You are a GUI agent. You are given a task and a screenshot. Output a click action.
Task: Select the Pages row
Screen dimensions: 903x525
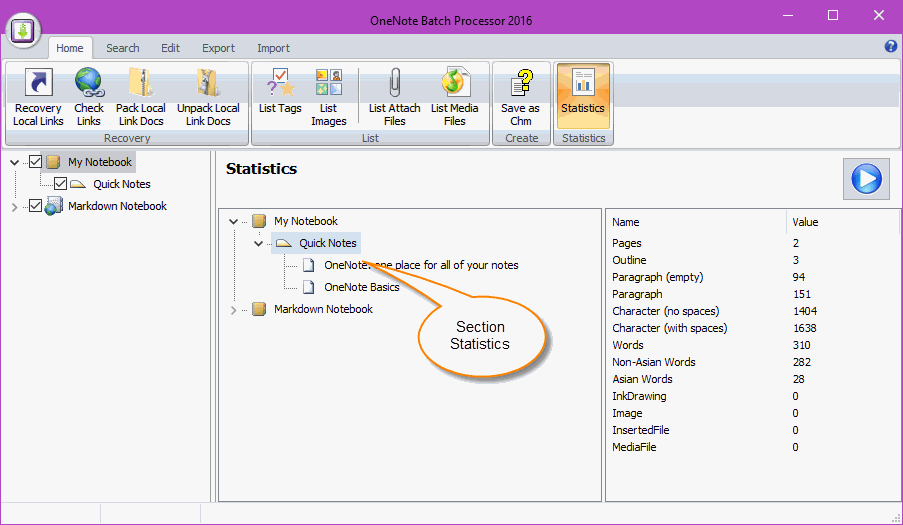pyautogui.click(x=753, y=243)
